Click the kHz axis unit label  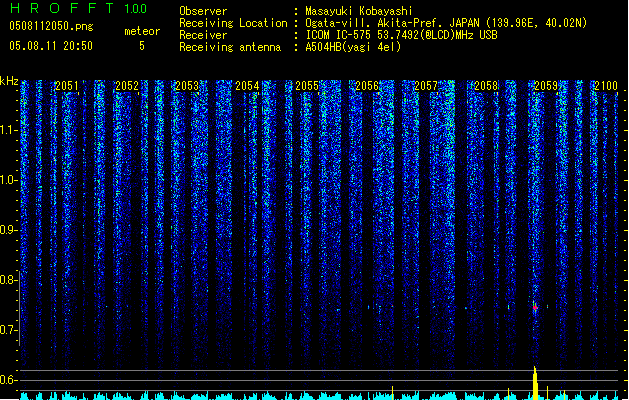pyautogui.click(x=9, y=81)
